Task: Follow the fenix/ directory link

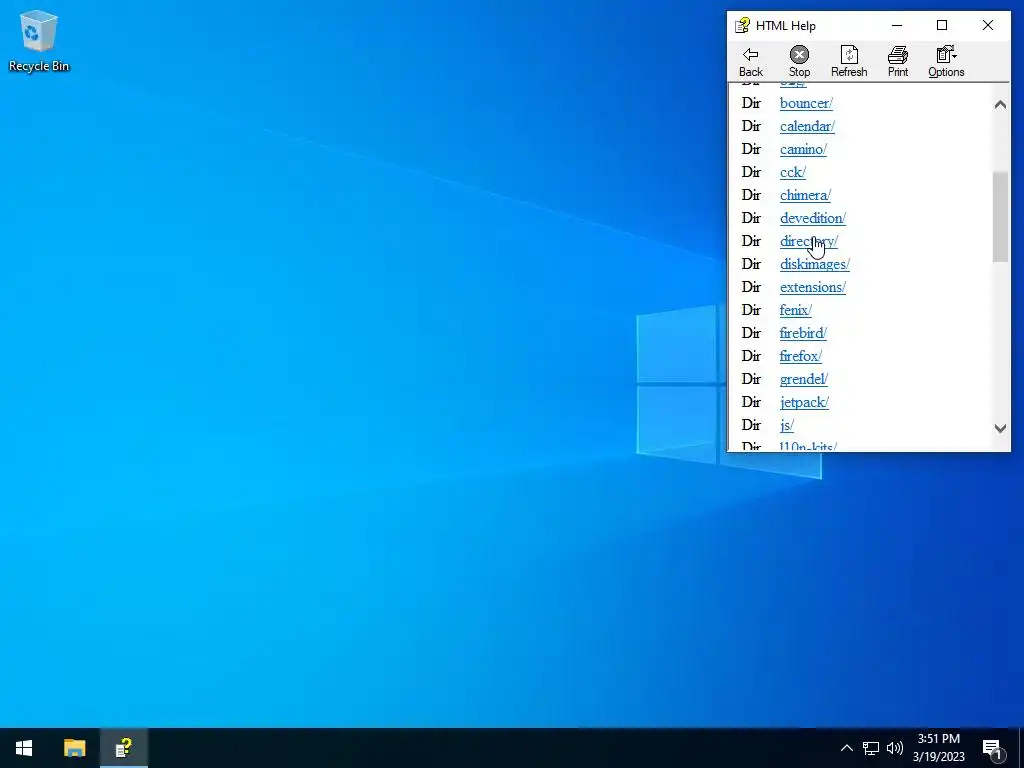Action: point(795,310)
